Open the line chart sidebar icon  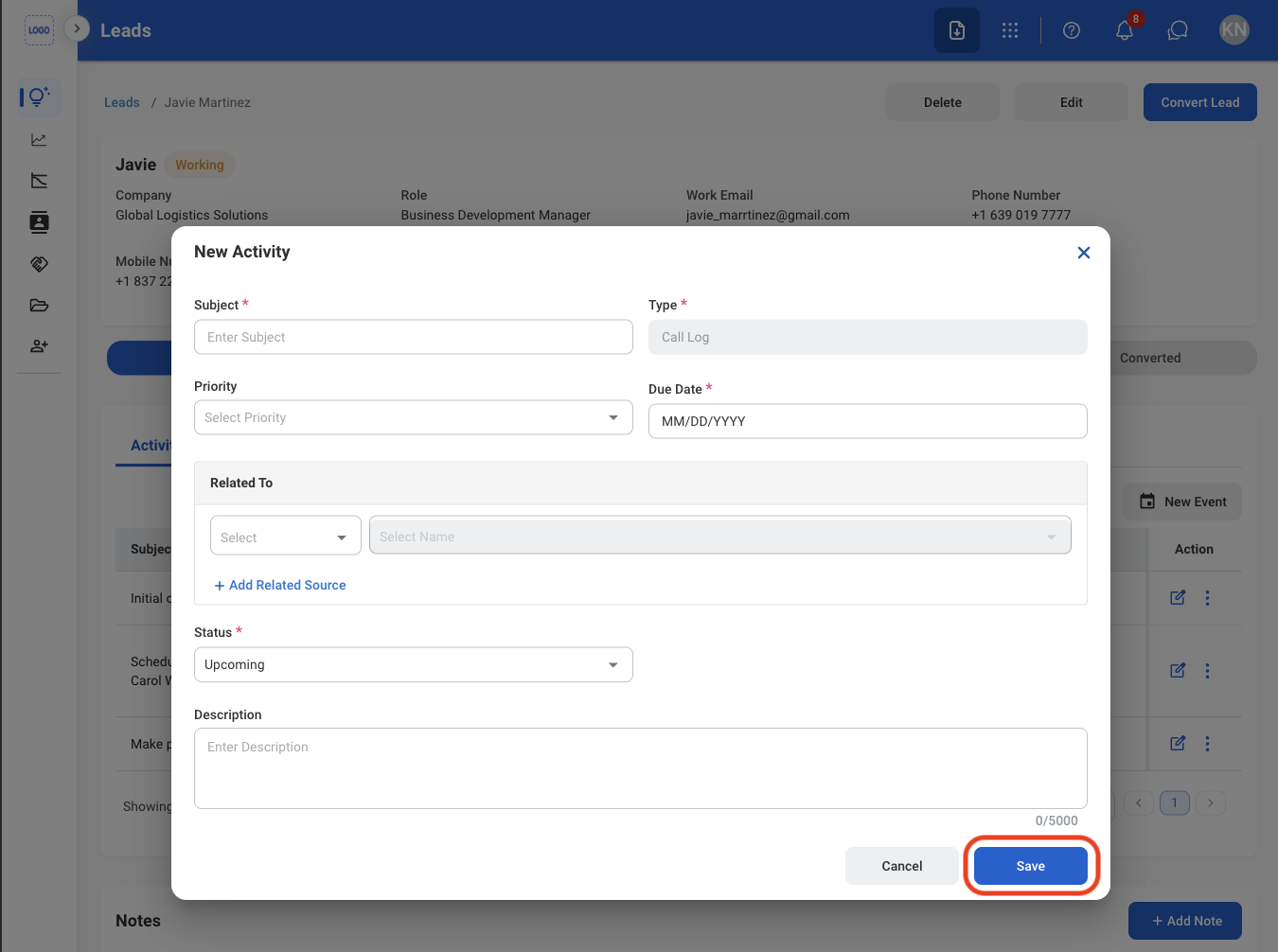coord(39,140)
